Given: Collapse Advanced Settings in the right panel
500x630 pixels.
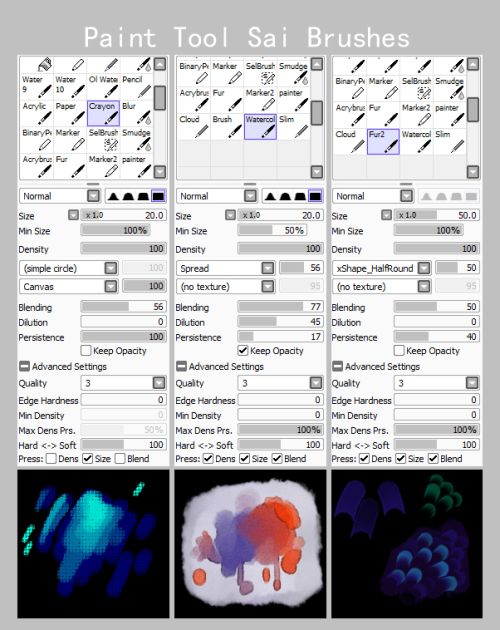Looking at the screenshot, I should (337, 366).
